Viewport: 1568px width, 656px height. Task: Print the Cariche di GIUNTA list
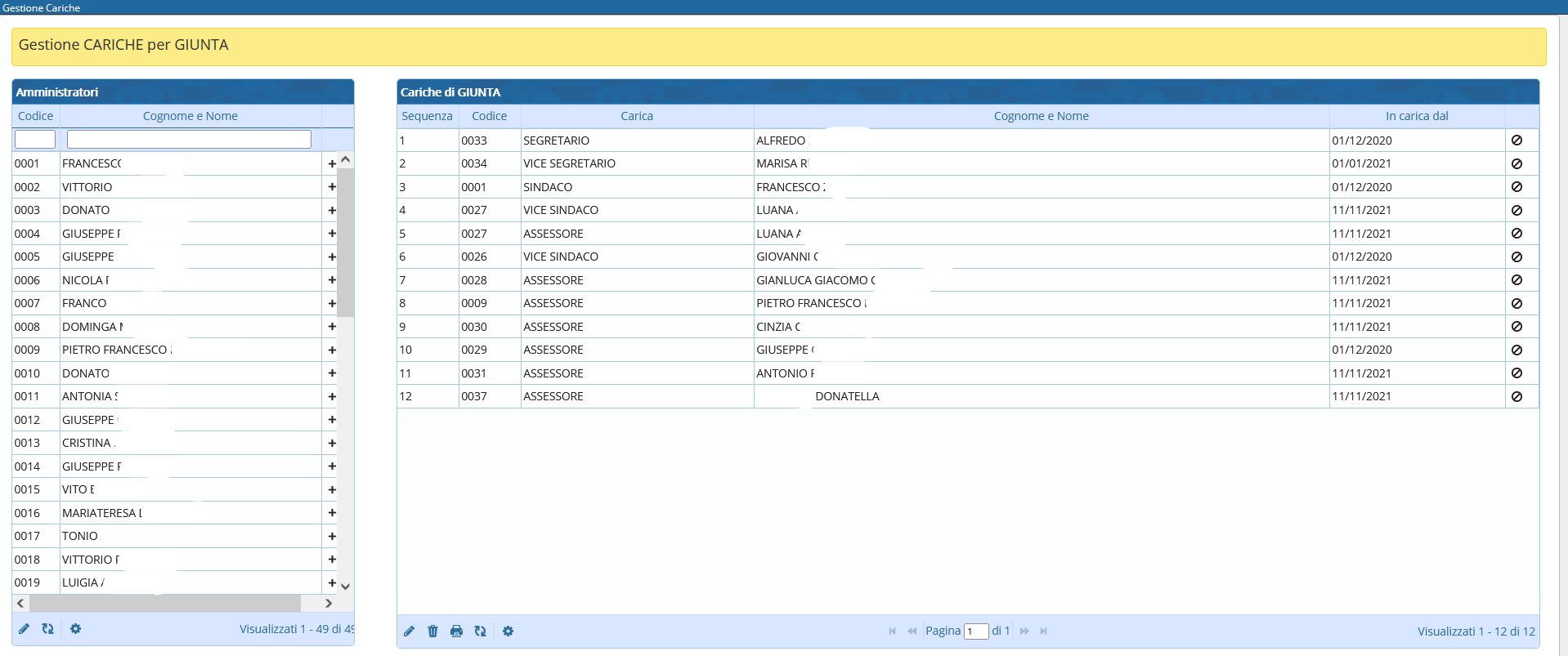[457, 631]
